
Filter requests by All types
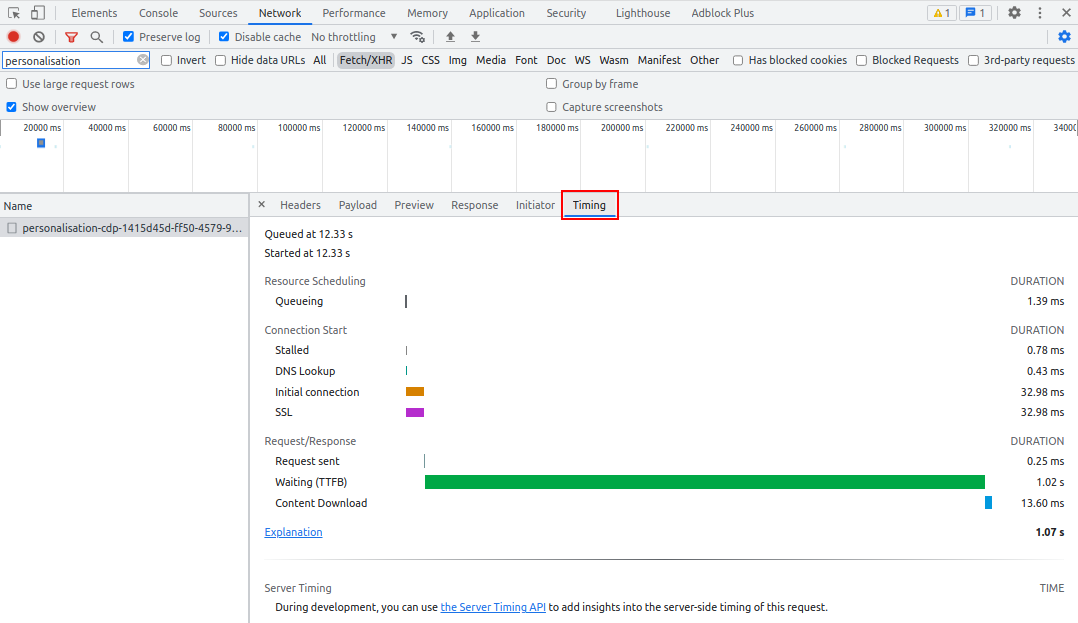[x=320, y=61]
